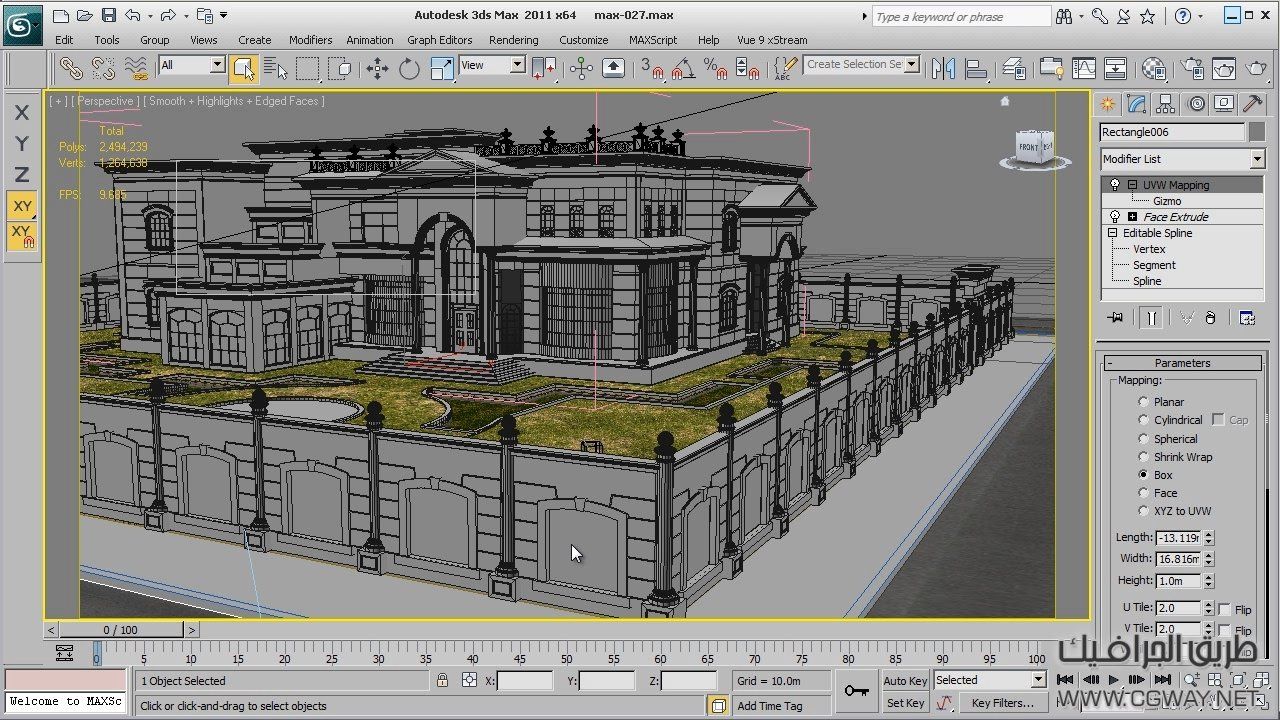The image size is (1280, 720).
Task: Open the Mirror tool
Action: click(x=943, y=68)
